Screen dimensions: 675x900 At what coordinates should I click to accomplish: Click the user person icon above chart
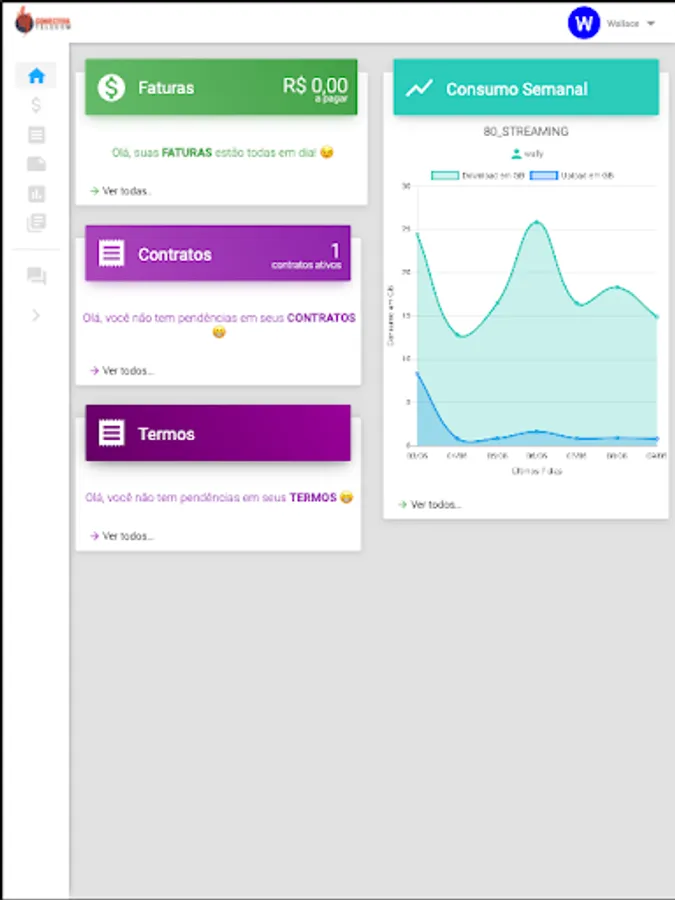click(x=516, y=154)
